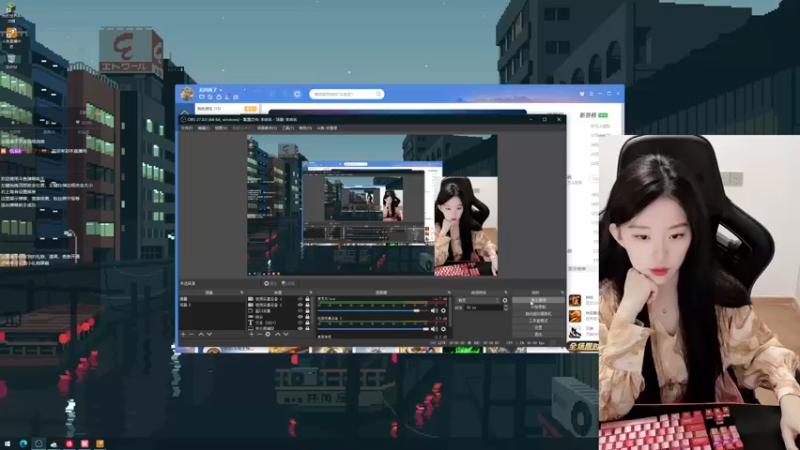Open the orange app icon on the taskbar
Viewport: 800px width, 450px height.
[x=100, y=444]
